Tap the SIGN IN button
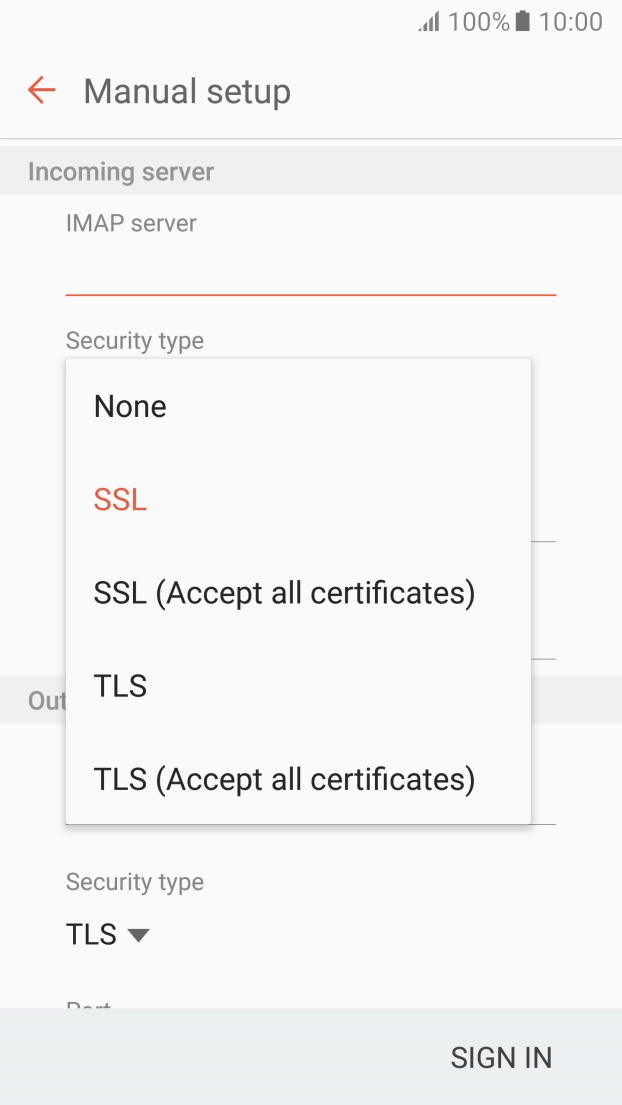Screen dimensions: 622x1105 point(501,1057)
